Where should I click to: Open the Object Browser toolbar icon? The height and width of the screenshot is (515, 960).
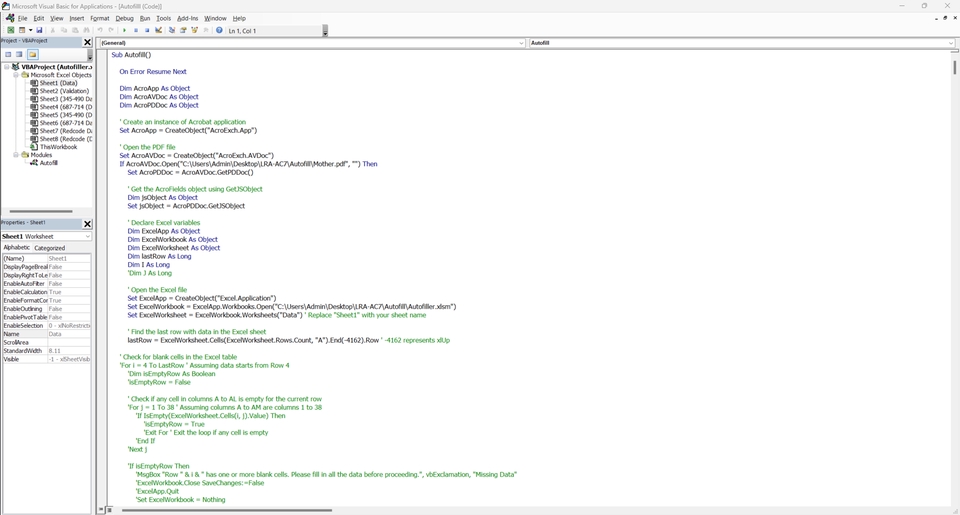click(x=195, y=30)
